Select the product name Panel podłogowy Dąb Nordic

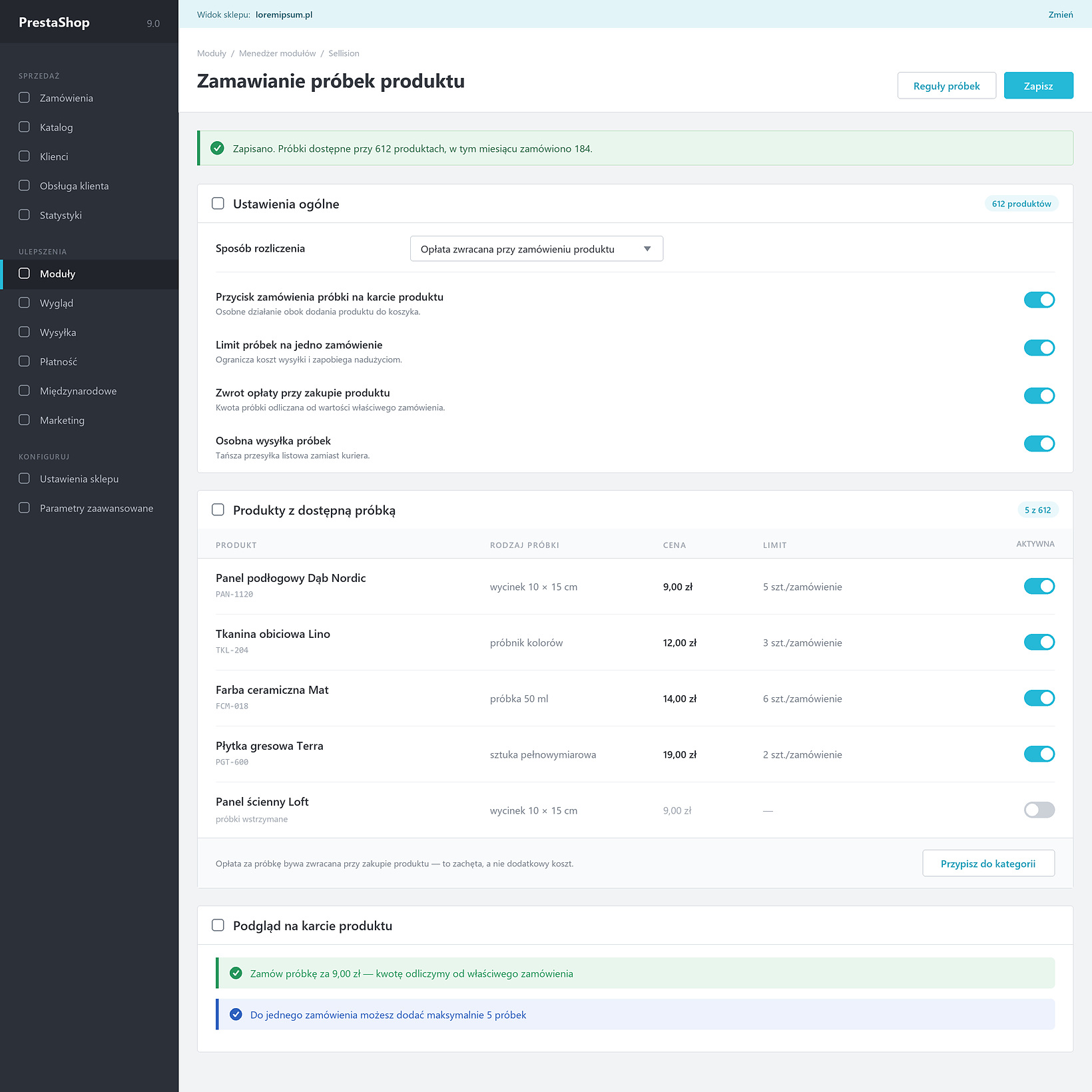pyautogui.click(x=291, y=578)
